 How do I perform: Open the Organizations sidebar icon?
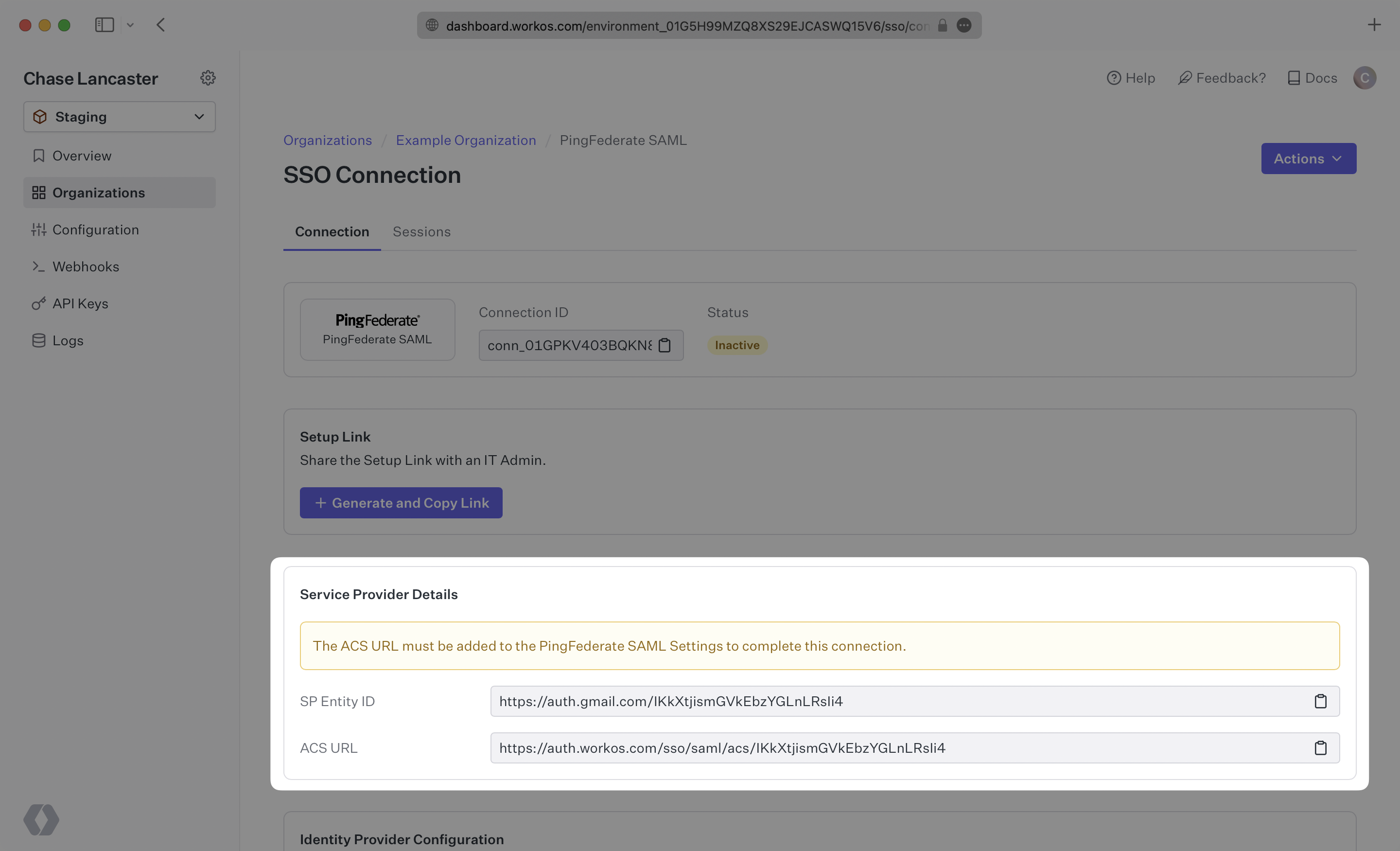(38, 192)
